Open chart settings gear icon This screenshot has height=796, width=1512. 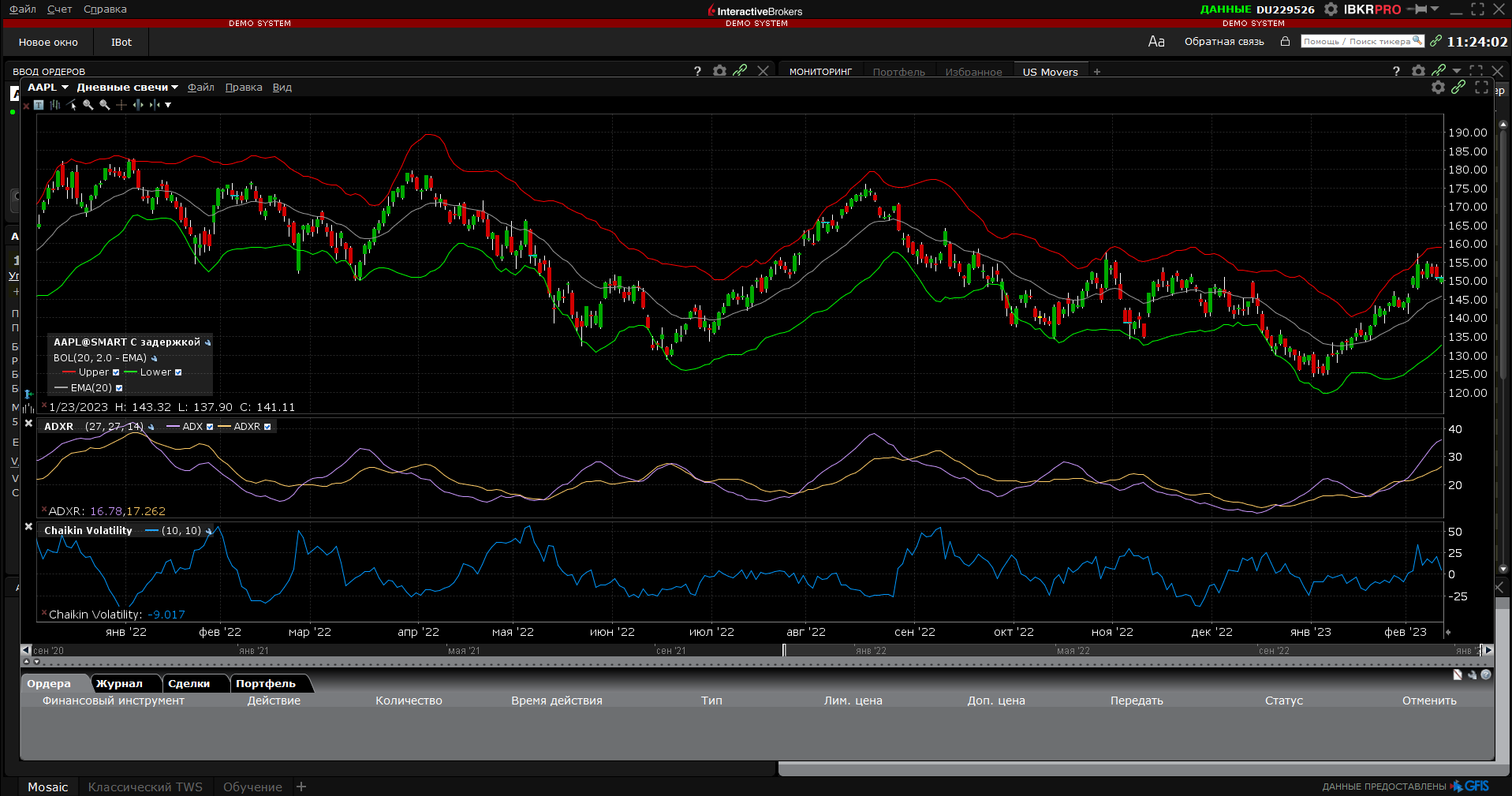1438,88
